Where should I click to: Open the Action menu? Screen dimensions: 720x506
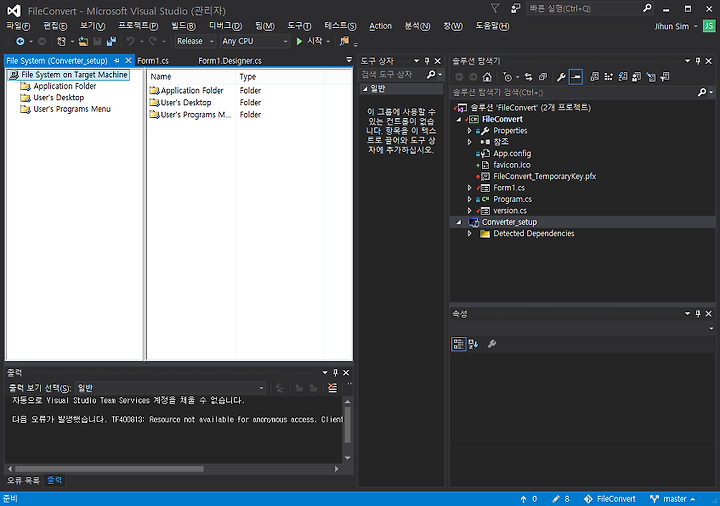[381, 26]
